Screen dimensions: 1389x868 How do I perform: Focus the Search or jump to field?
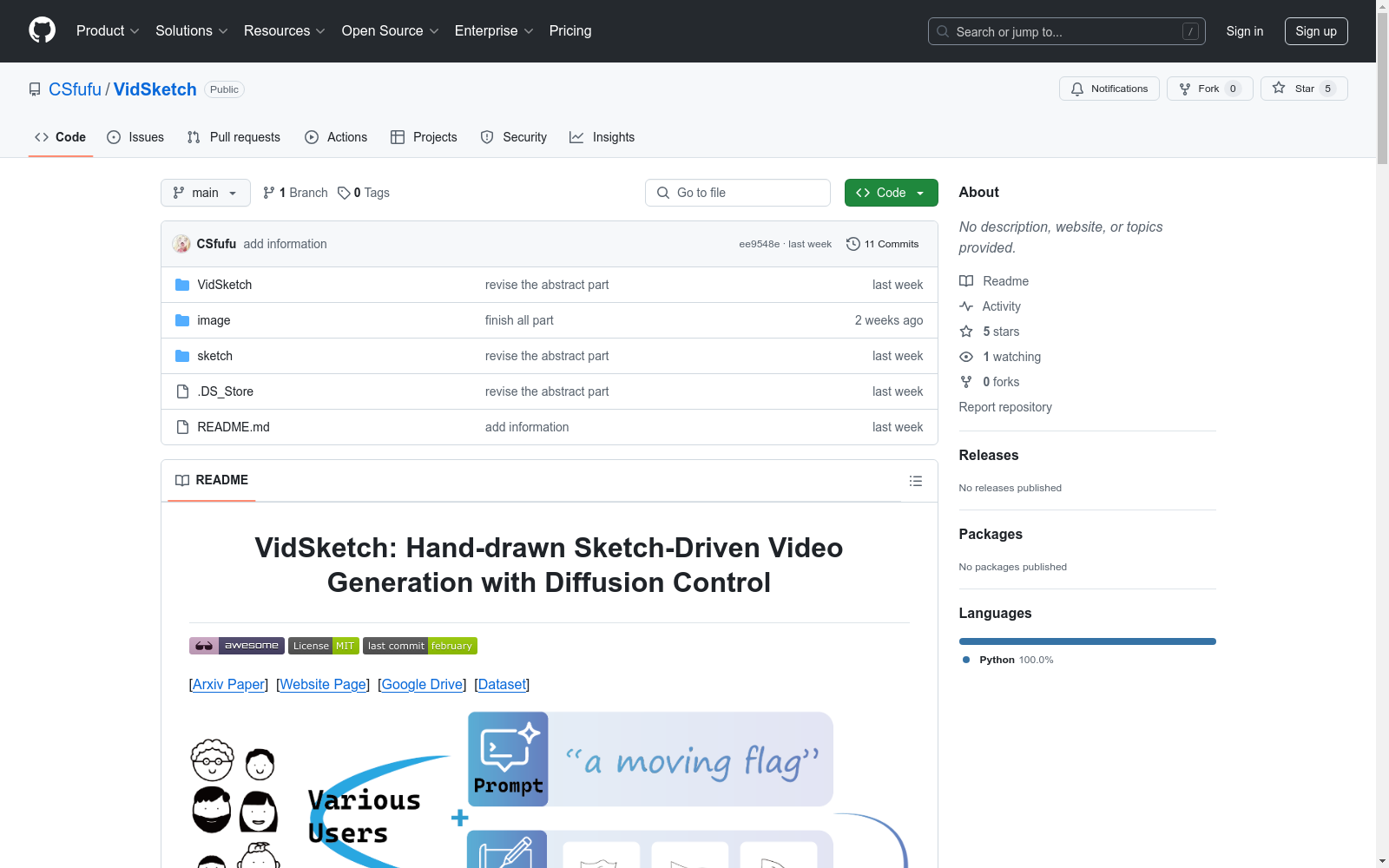(x=1067, y=31)
